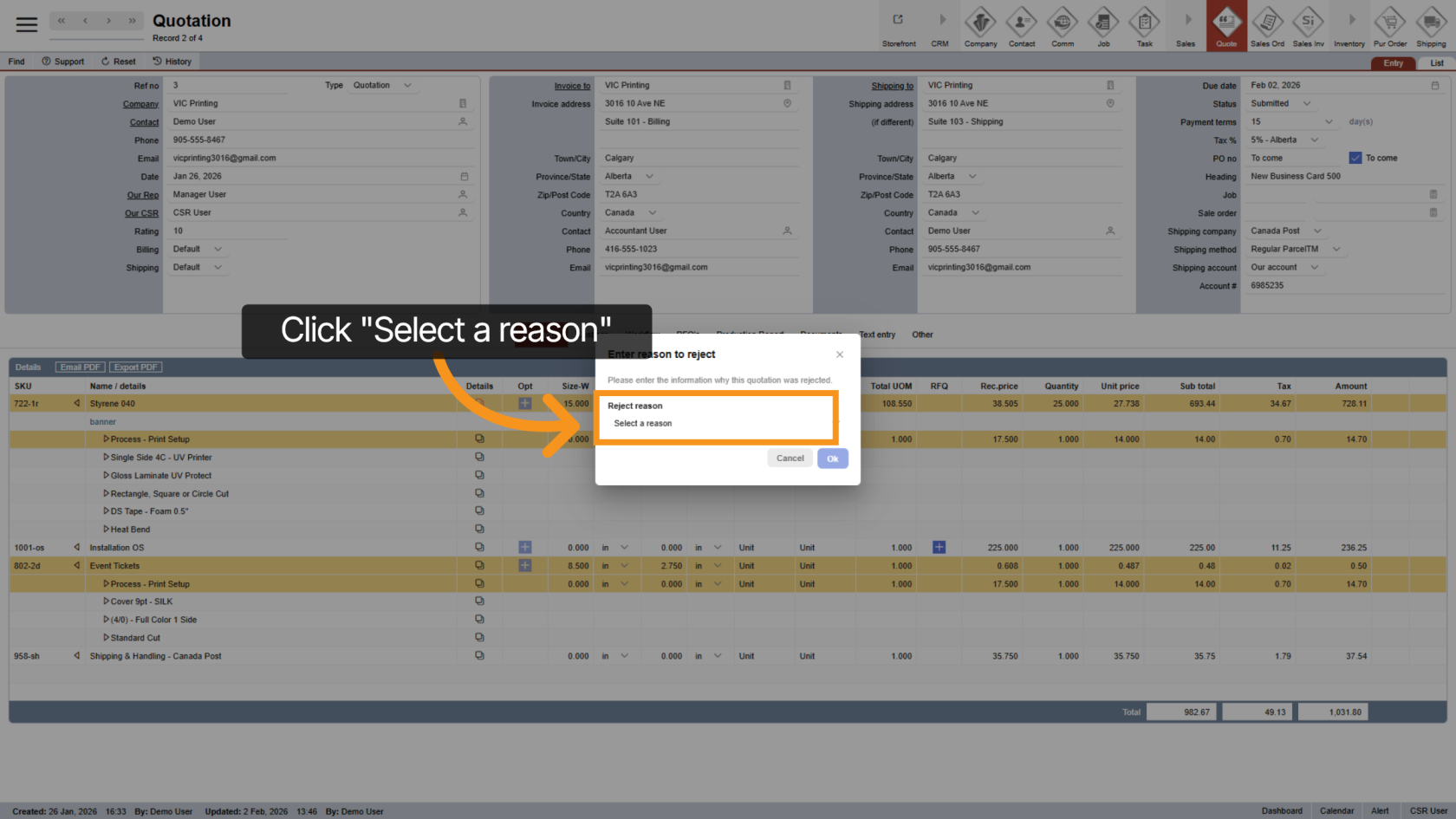The width and height of the screenshot is (1456, 819).
Task: Open the Task module icon
Action: click(1144, 24)
